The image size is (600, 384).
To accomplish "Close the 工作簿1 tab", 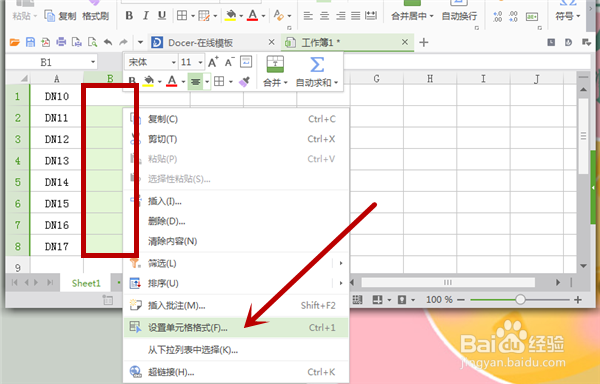I will tap(405, 42).
